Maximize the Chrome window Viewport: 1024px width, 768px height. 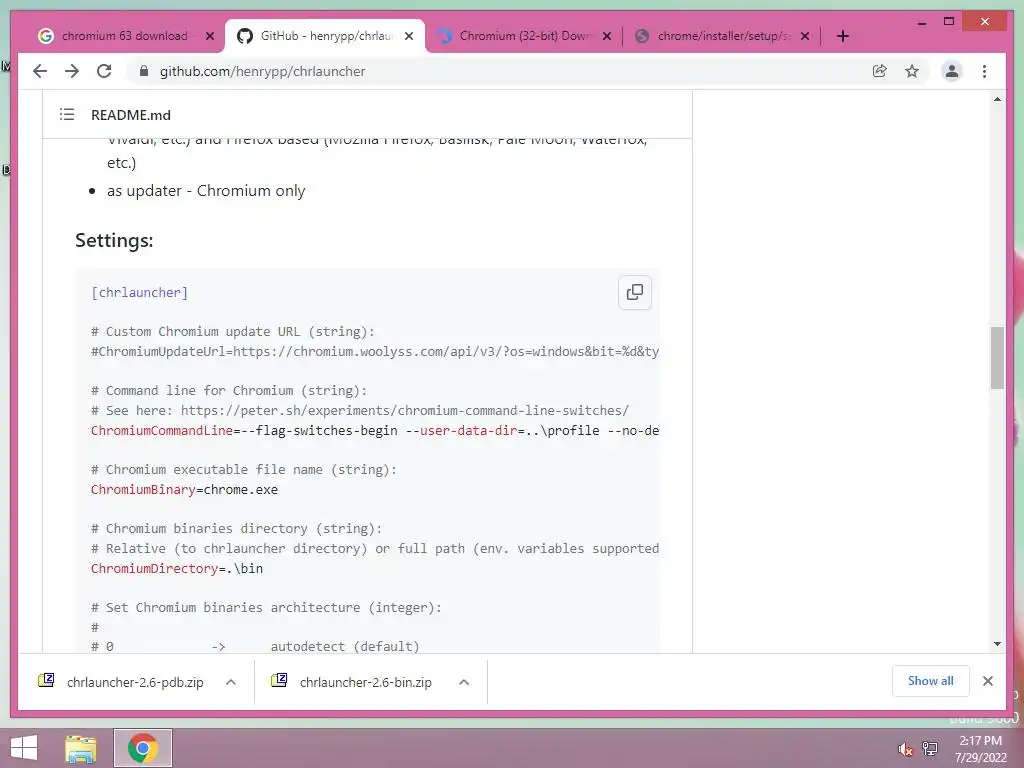pos(949,22)
